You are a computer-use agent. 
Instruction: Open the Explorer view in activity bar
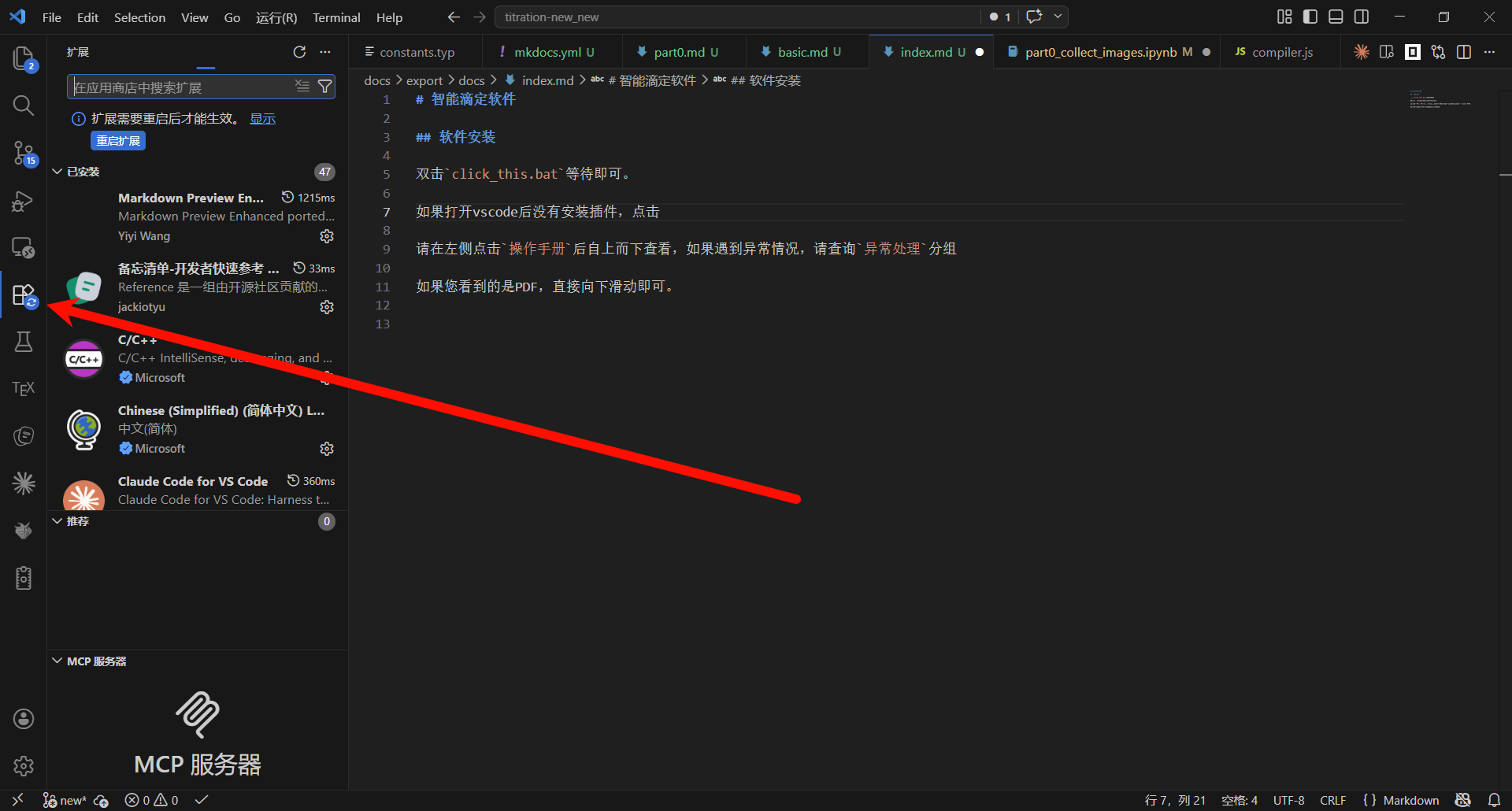click(24, 58)
